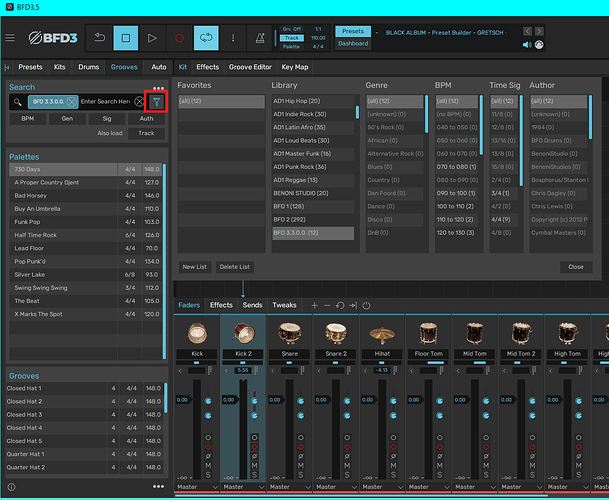The width and height of the screenshot is (609, 500).
Task: Click the mixer power icon
Action: point(366,305)
